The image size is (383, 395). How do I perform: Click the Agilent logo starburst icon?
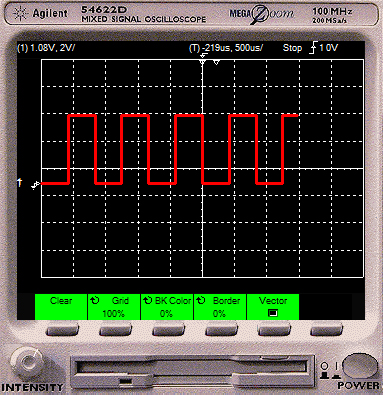click(x=20, y=14)
